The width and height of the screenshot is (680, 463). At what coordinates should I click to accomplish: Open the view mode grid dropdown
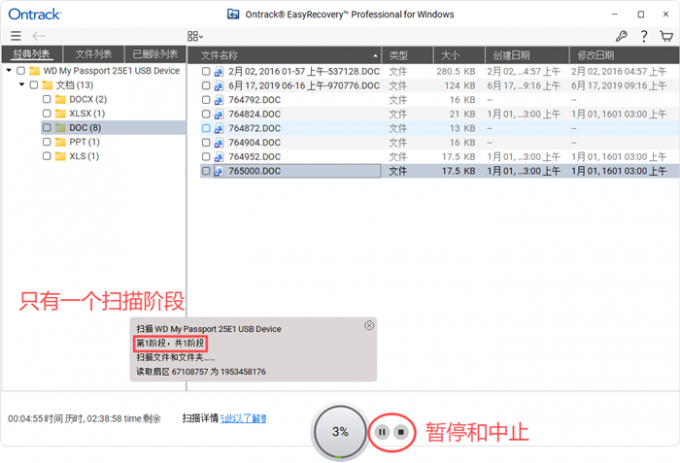click(195, 36)
